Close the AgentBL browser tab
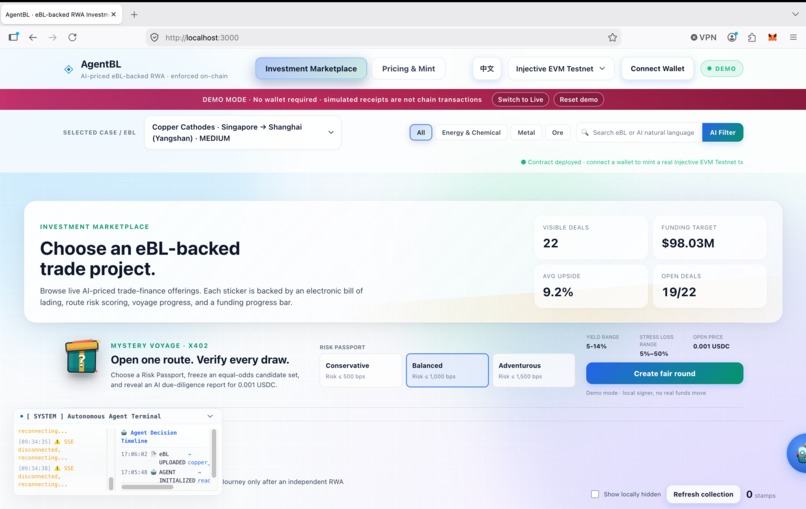The image size is (806, 509). coord(114,14)
